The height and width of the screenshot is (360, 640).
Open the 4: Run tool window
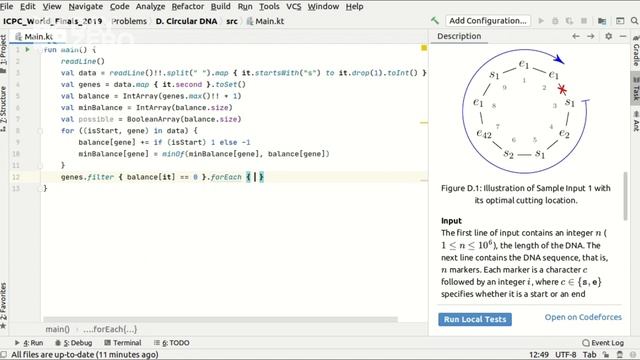[x=29, y=343]
